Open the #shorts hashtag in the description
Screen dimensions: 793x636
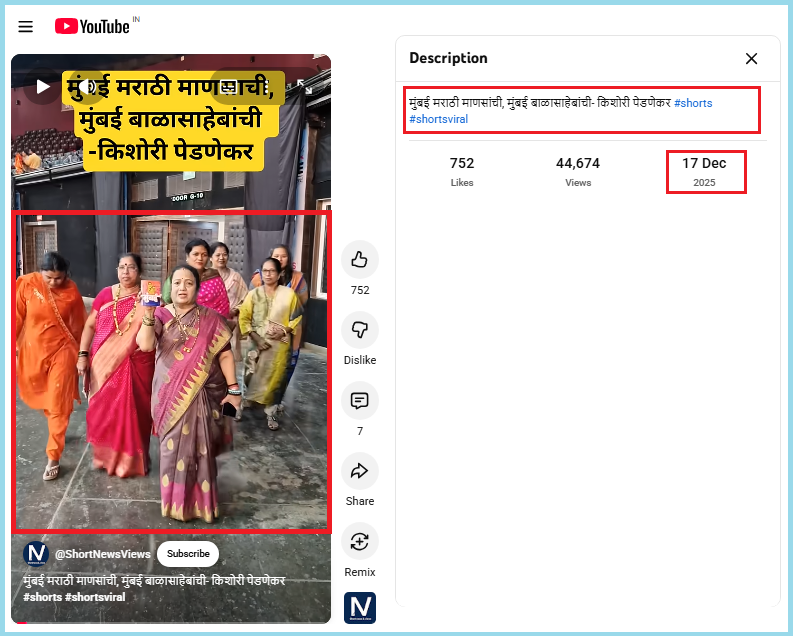click(692, 103)
